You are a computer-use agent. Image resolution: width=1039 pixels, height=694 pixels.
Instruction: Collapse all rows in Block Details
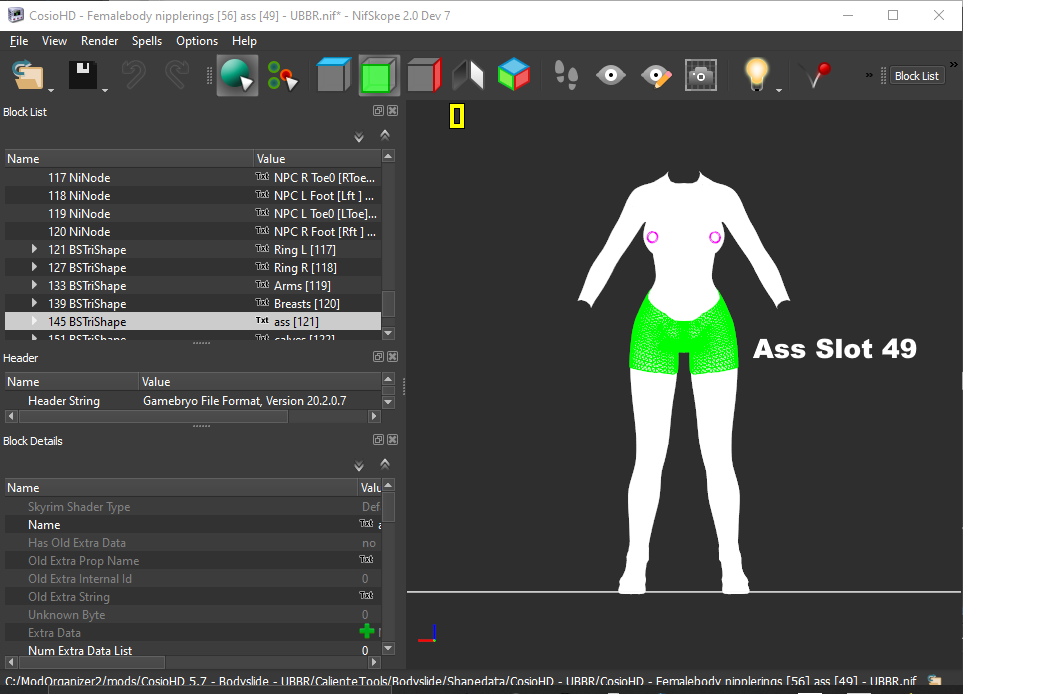[x=385, y=463]
